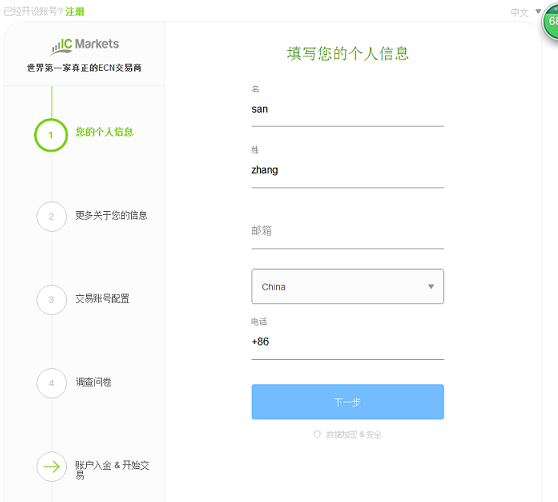The image size is (558, 502).
Task: Go to 更多关于您的信息 step
Action: click(111, 215)
